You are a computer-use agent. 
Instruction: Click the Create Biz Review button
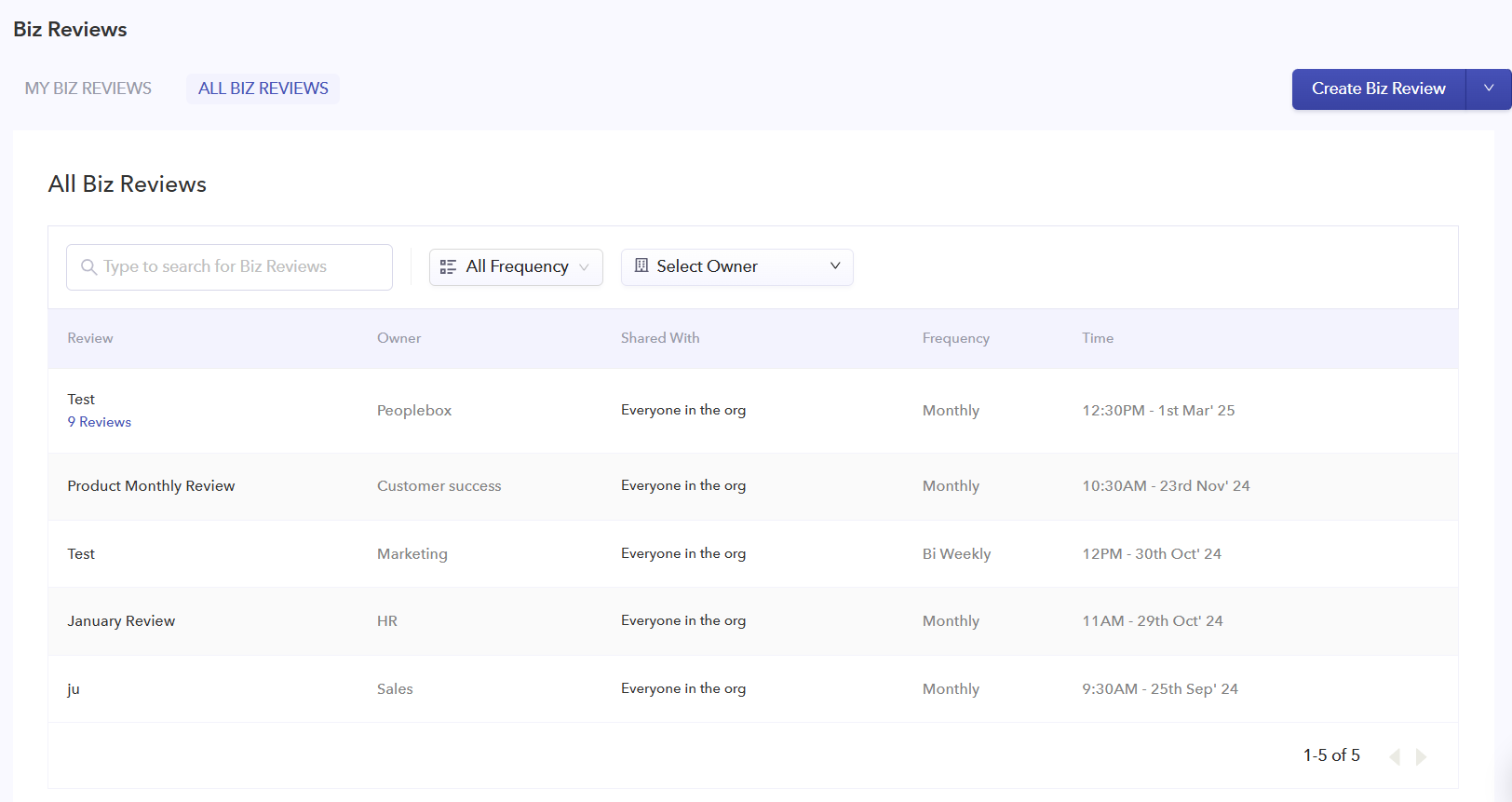click(x=1379, y=88)
